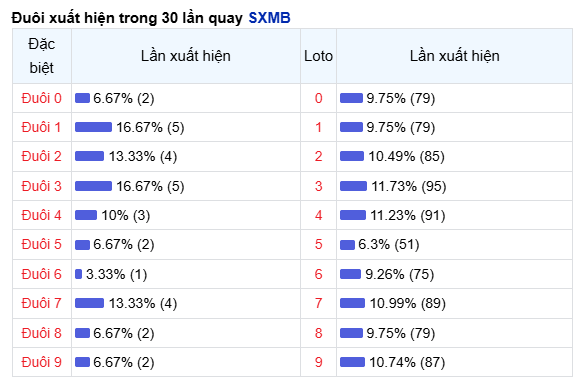This screenshot has height=386, width=579.
Task: Click the Đặc biệt column header
Action: 42,56
